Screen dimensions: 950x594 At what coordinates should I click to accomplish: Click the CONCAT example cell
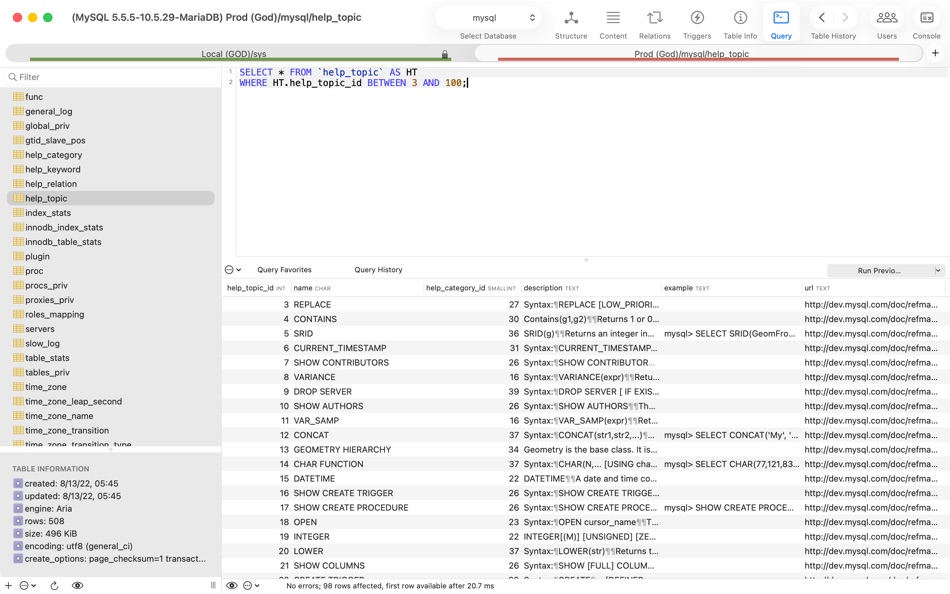tap(731, 435)
